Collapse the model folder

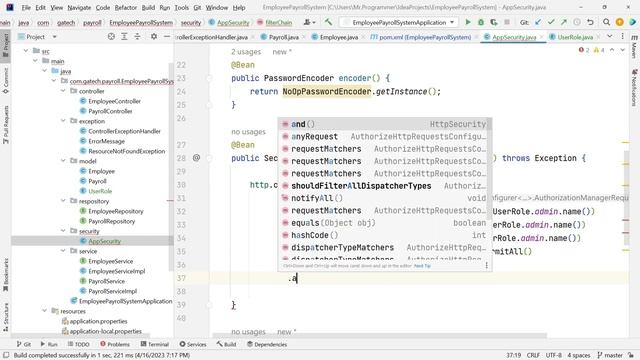[63, 161]
